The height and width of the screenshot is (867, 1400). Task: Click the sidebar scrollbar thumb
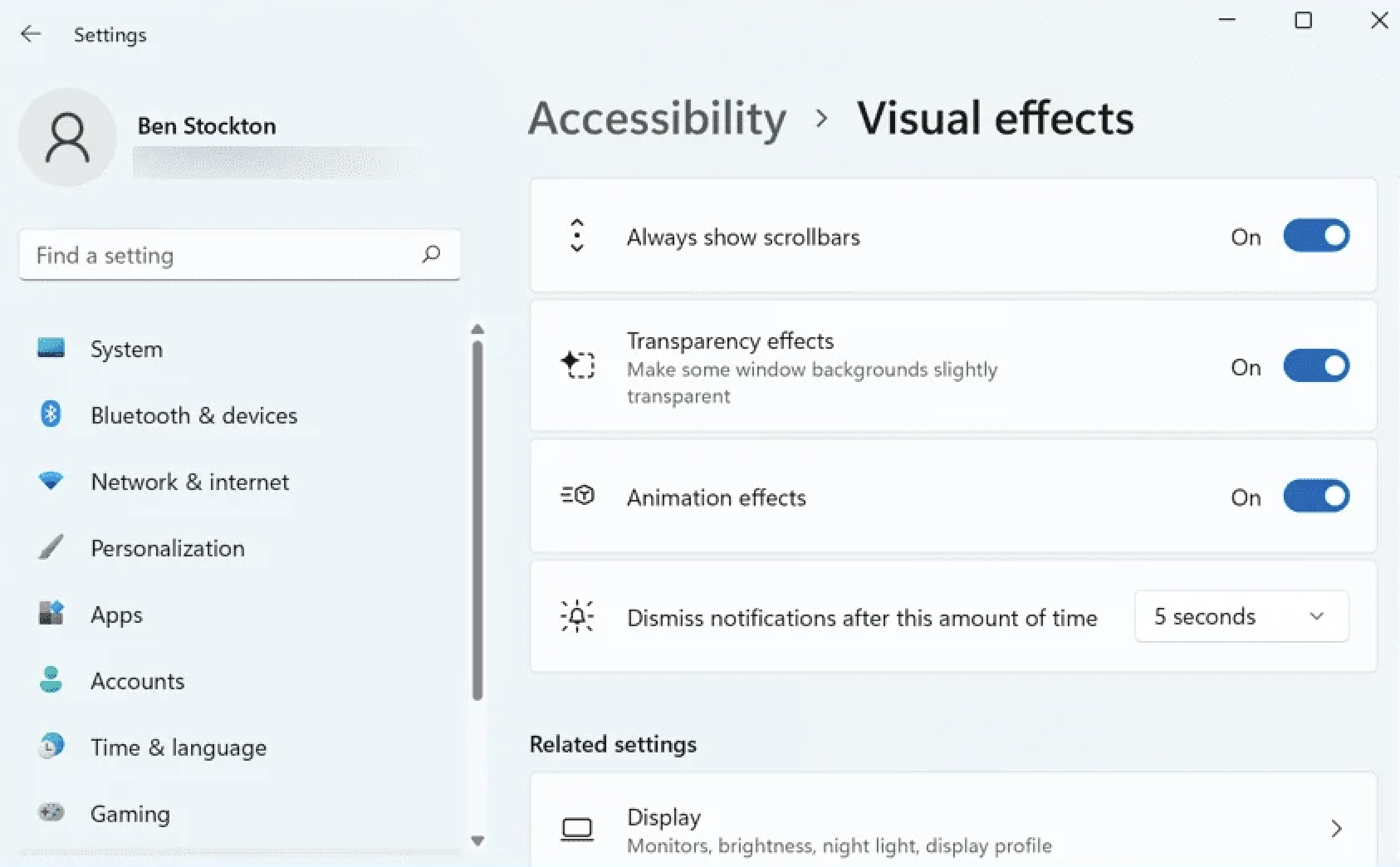coord(477,521)
